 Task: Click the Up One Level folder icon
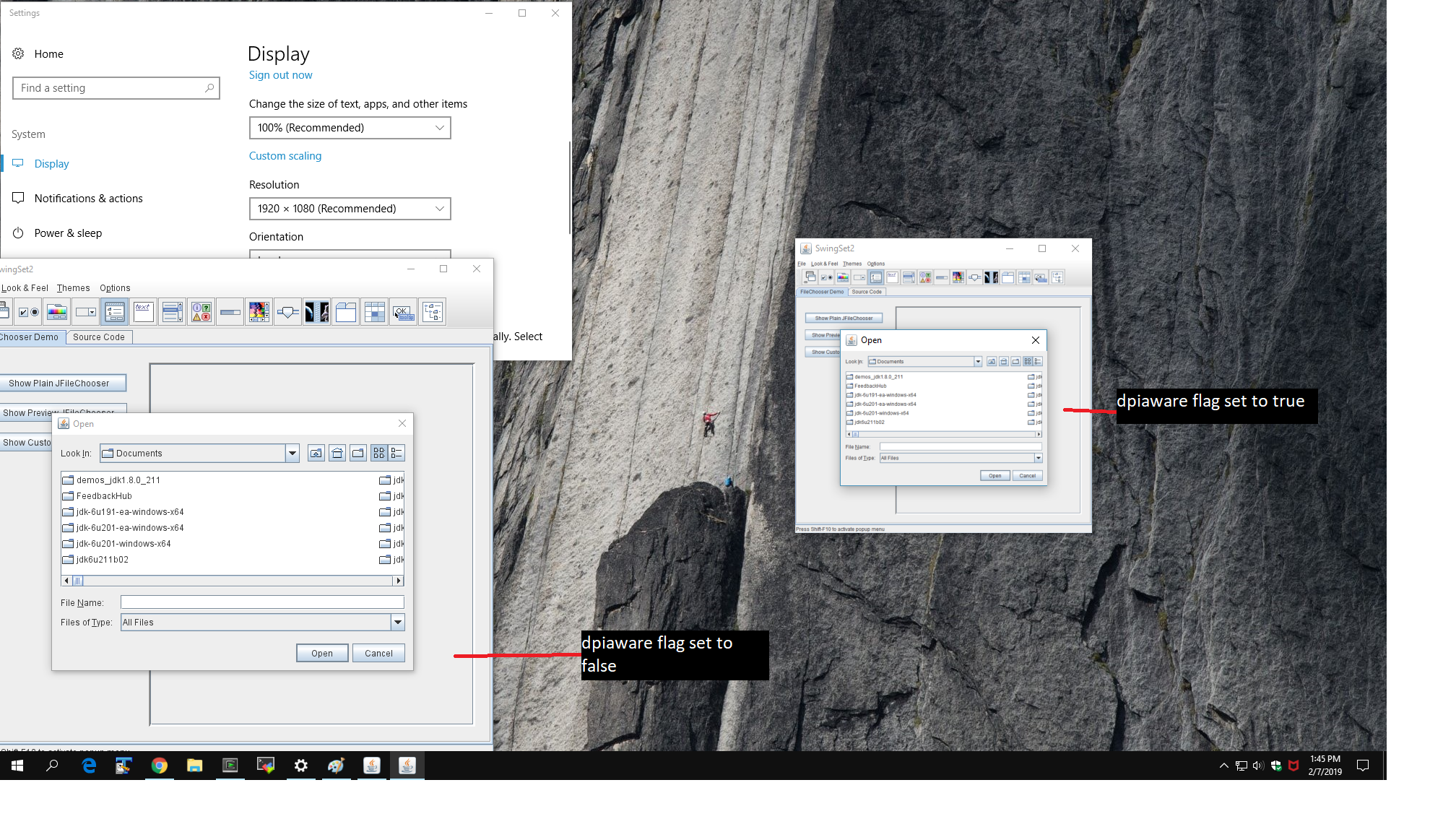click(316, 454)
